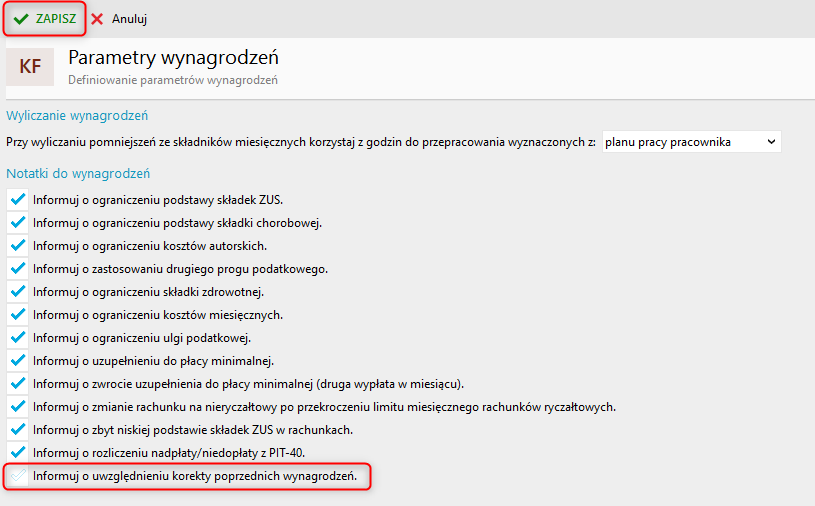The image size is (815, 506).
Task: Open the 'planu pracy pracownika' dropdown
Action: 691,142
